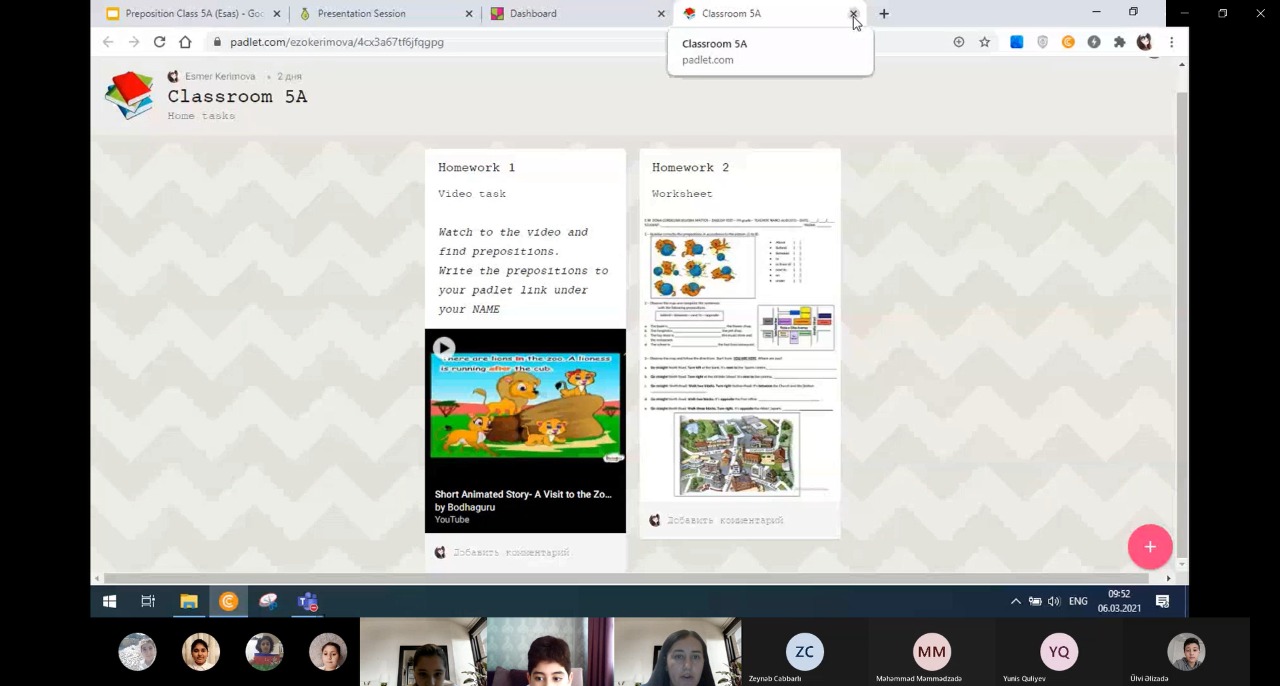Open the orange browser taskbar icon

pos(228,601)
